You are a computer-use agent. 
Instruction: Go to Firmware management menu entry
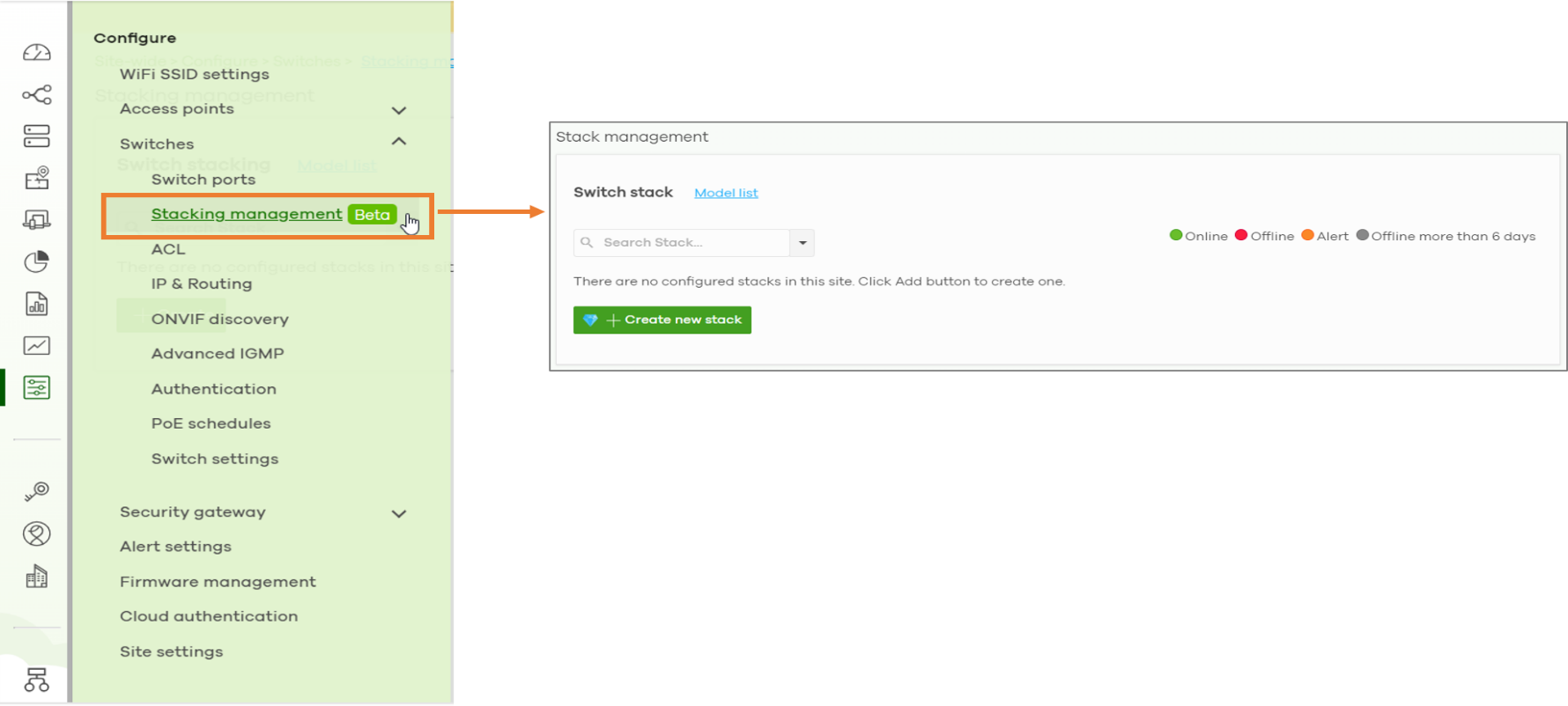click(218, 582)
